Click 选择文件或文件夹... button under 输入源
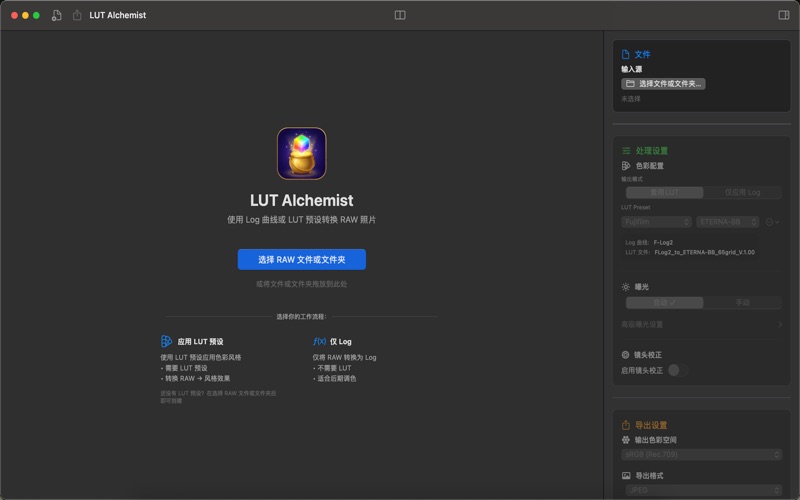Viewport: 800px width, 500px height. click(x=663, y=84)
